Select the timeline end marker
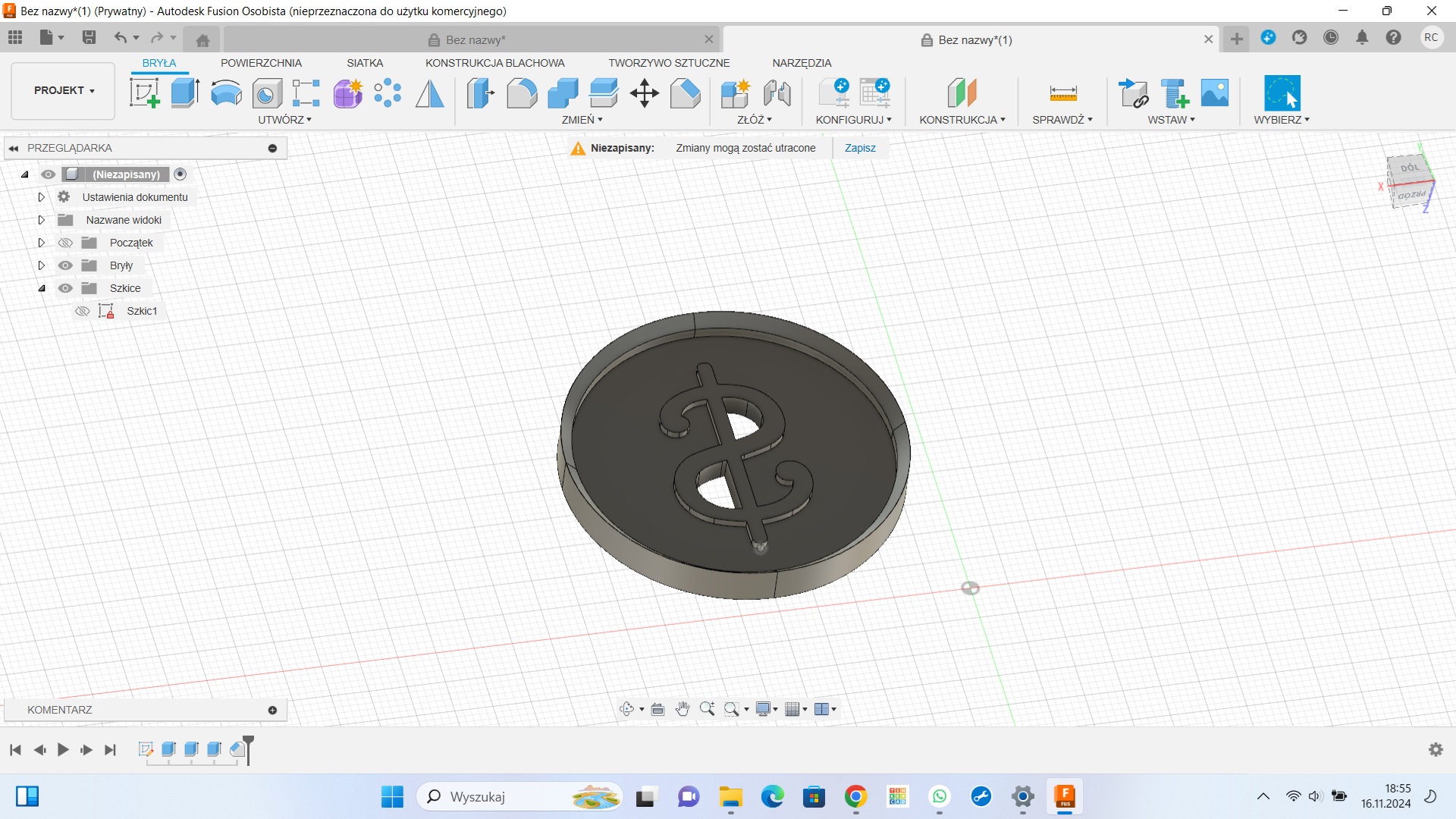This screenshot has width=1456, height=819. coord(248,748)
